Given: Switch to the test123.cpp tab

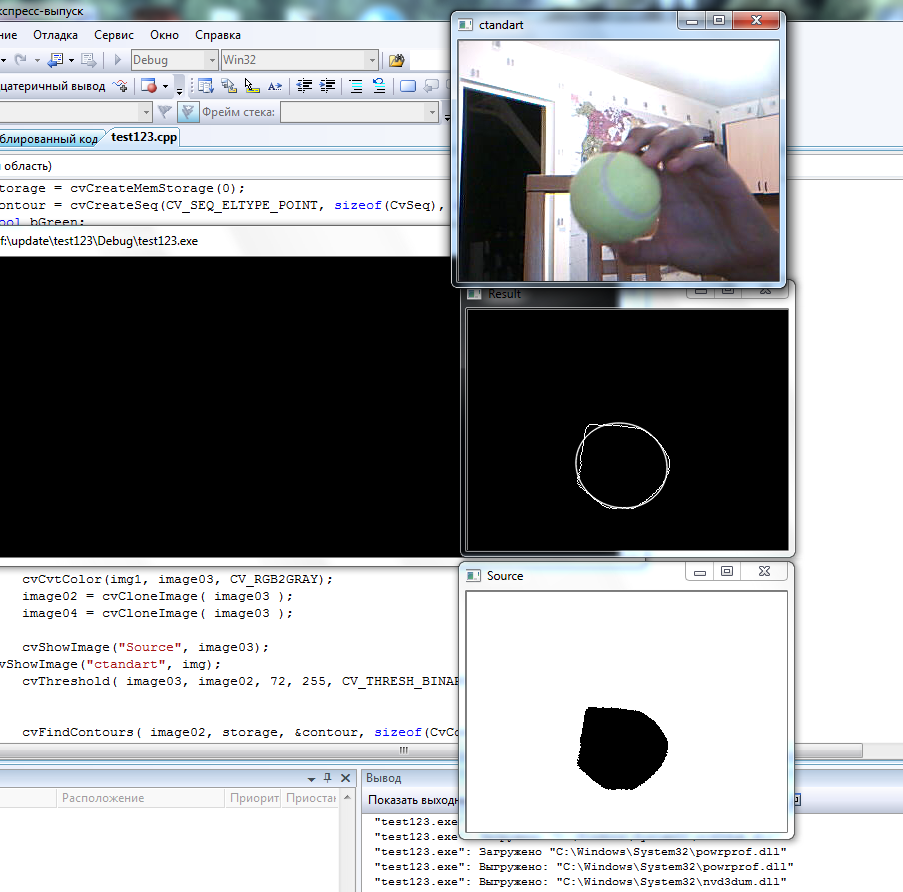Looking at the screenshot, I should click(144, 138).
